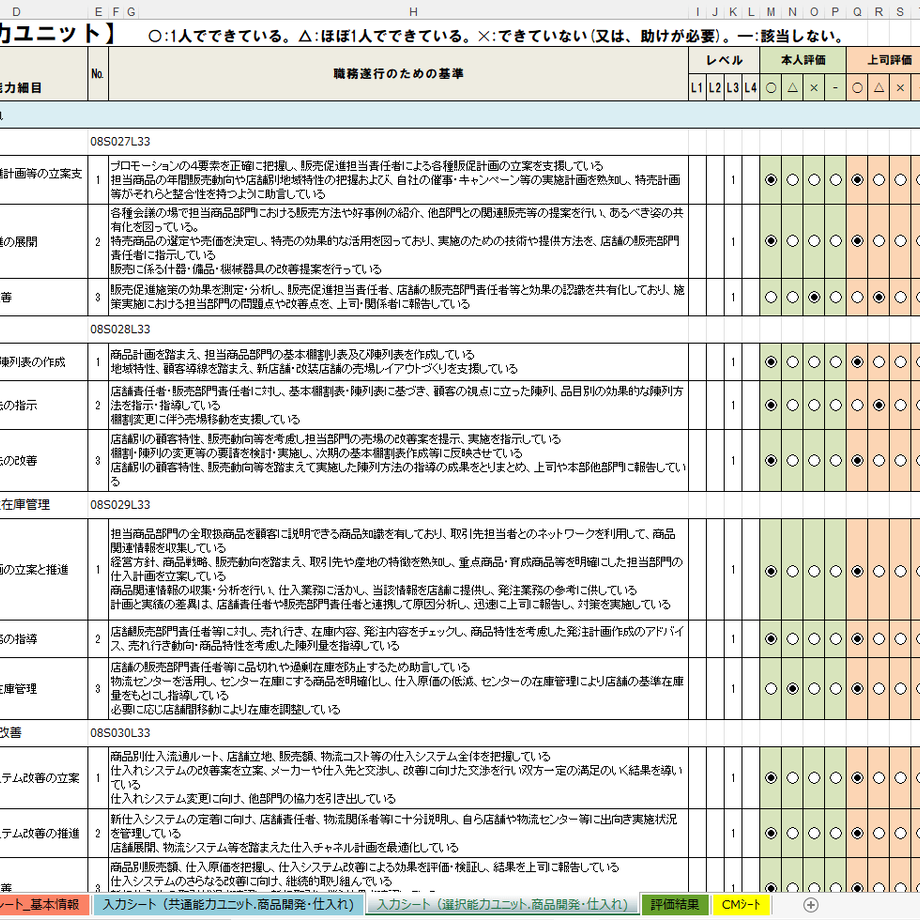Click the 本人評価 header cell
The width and height of the screenshot is (920, 920).
pos(803,60)
